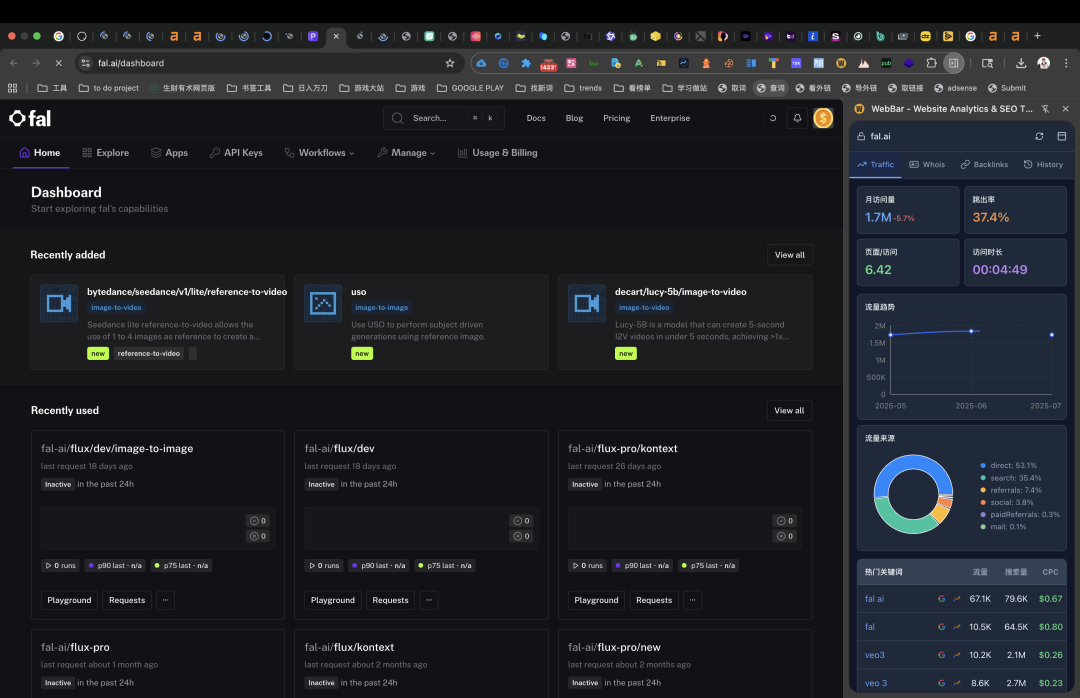1080x698 pixels.
Task: Open the adsense bookmark
Action: 955,88
